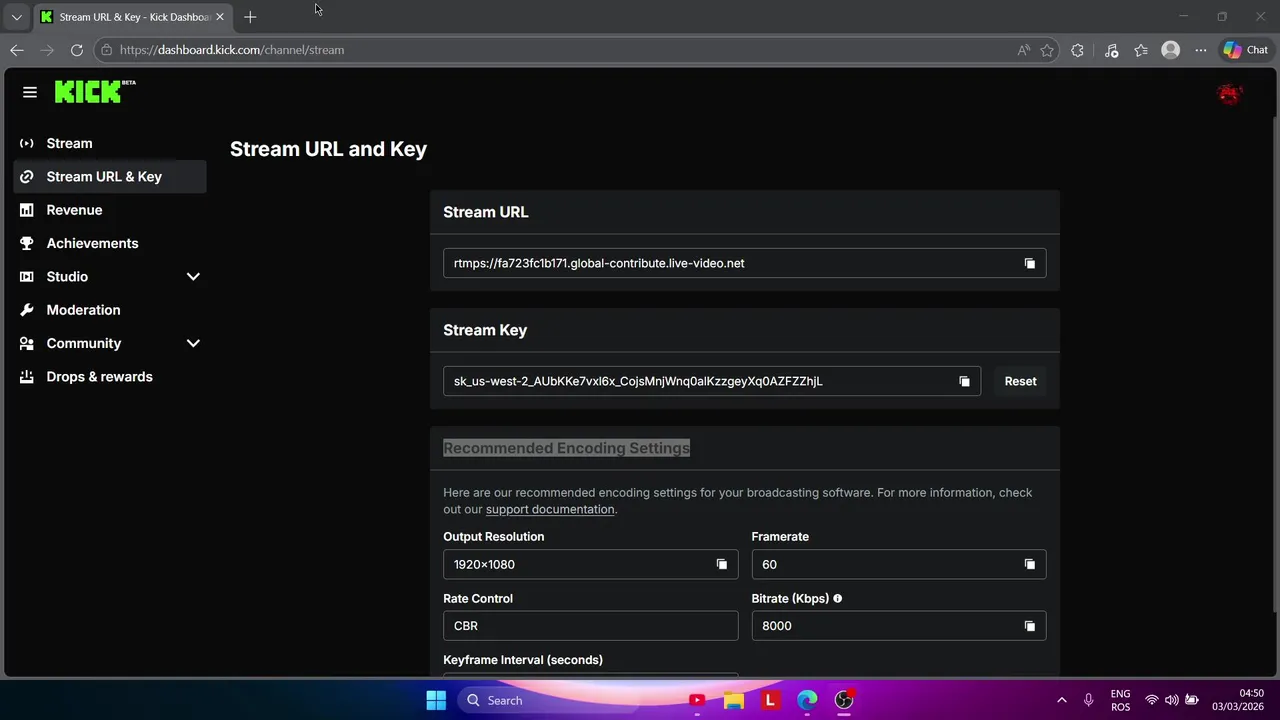The image size is (1280, 720).
Task: Click the browser address bar URL
Action: pos(232,50)
